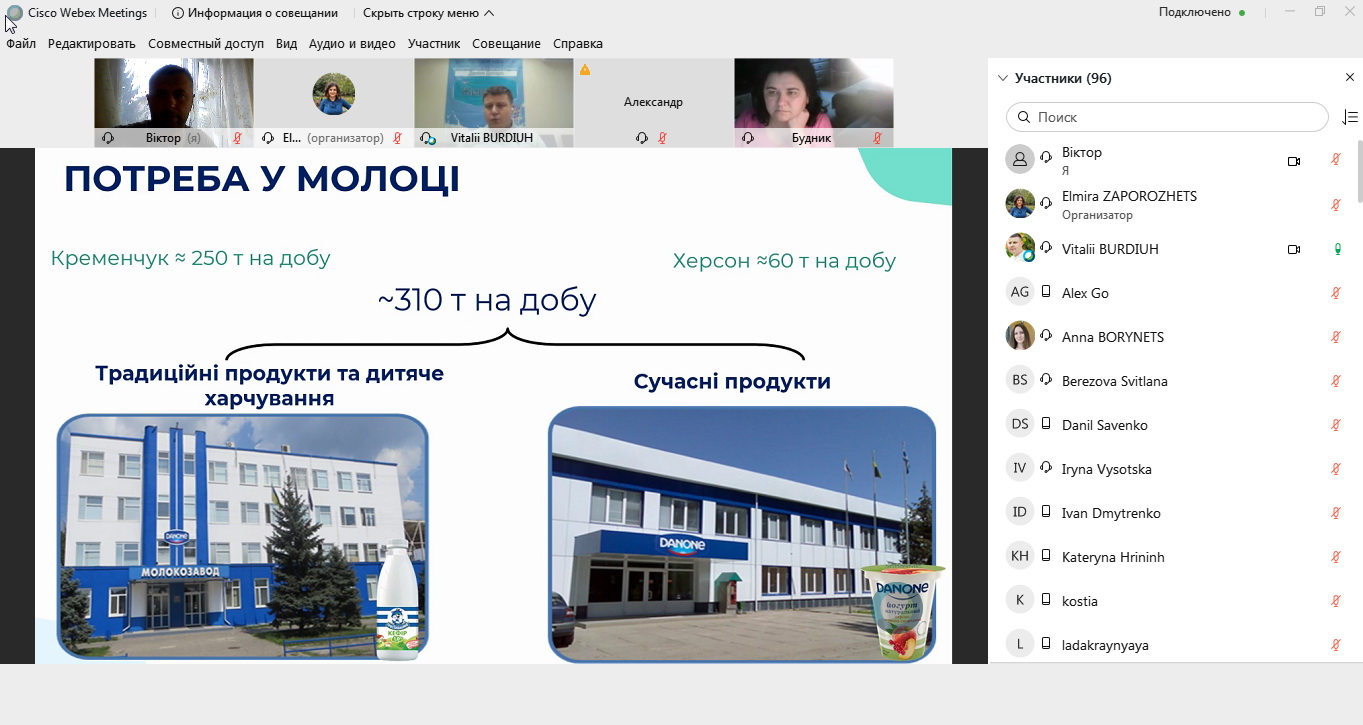Toggle the muted mic on Александр's video tile
Image resolution: width=1363 pixels, height=725 pixels.
[x=662, y=138]
